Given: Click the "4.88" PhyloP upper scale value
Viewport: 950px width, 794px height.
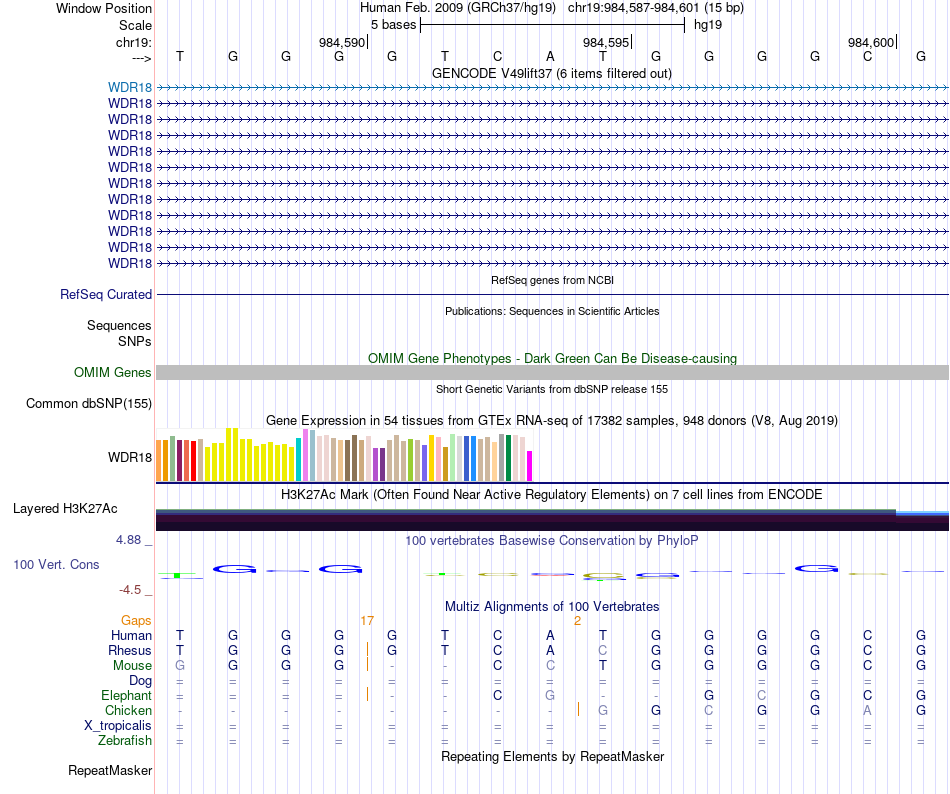Looking at the screenshot, I should [x=129, y=540].
